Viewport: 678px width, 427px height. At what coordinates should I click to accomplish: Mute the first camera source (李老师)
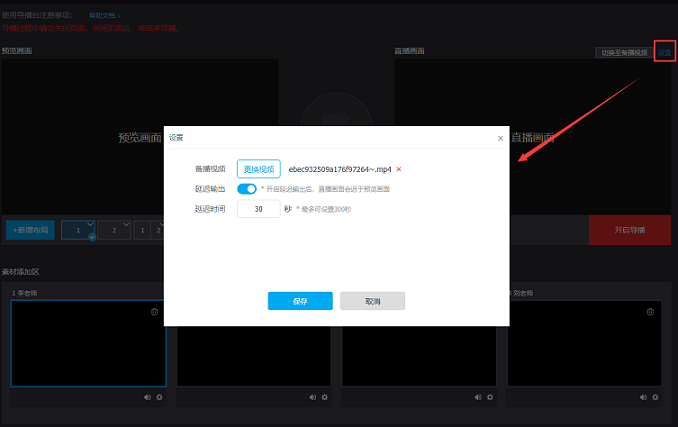pyautogui.click(x=147, y=397)
